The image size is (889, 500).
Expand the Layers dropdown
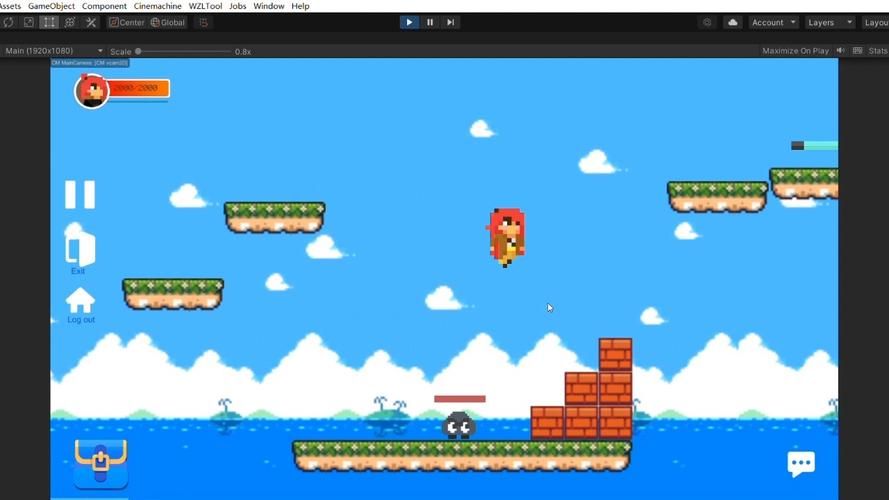[x=829, y=22]
